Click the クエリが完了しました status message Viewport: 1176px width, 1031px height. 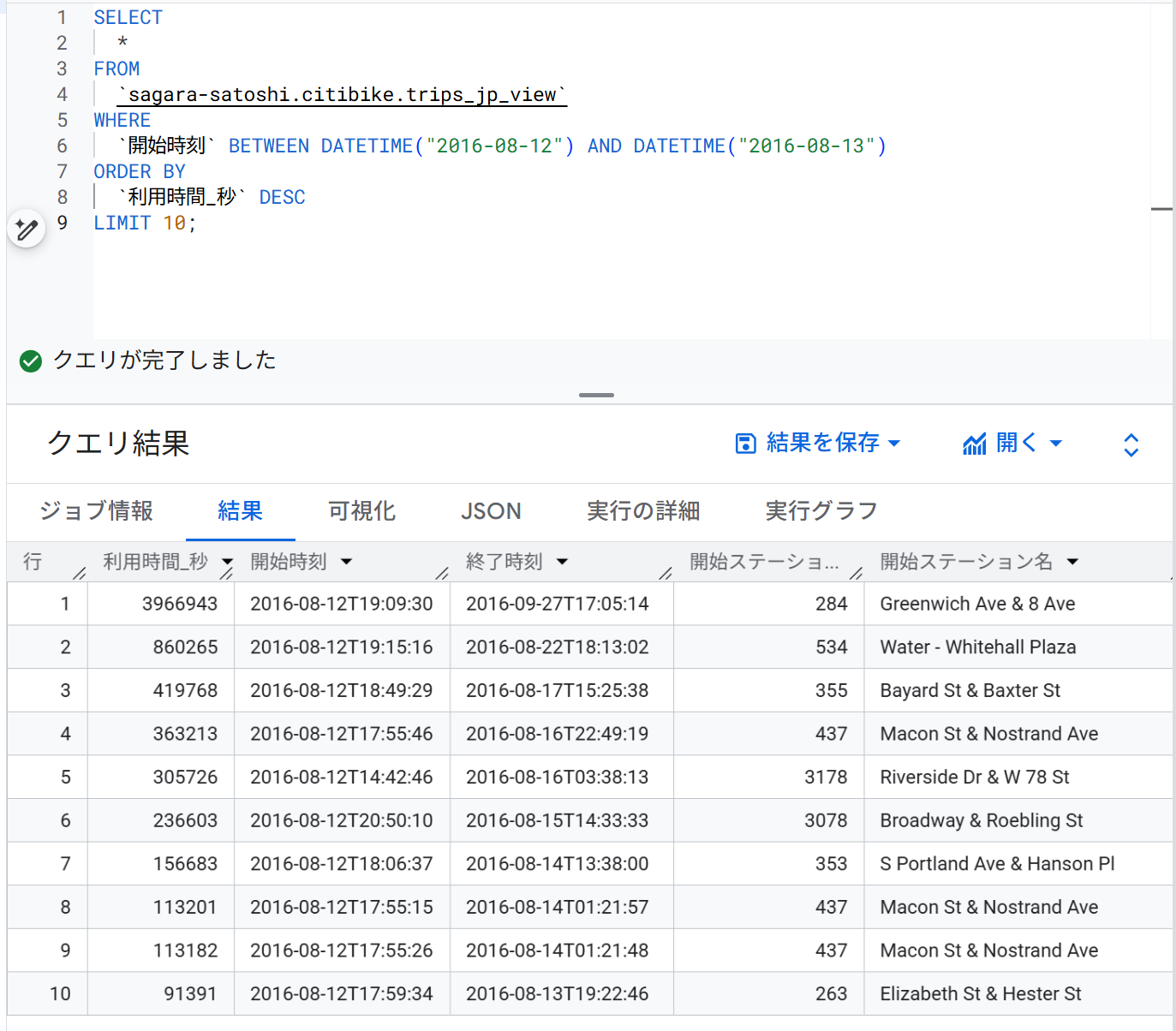click(164, 361)
